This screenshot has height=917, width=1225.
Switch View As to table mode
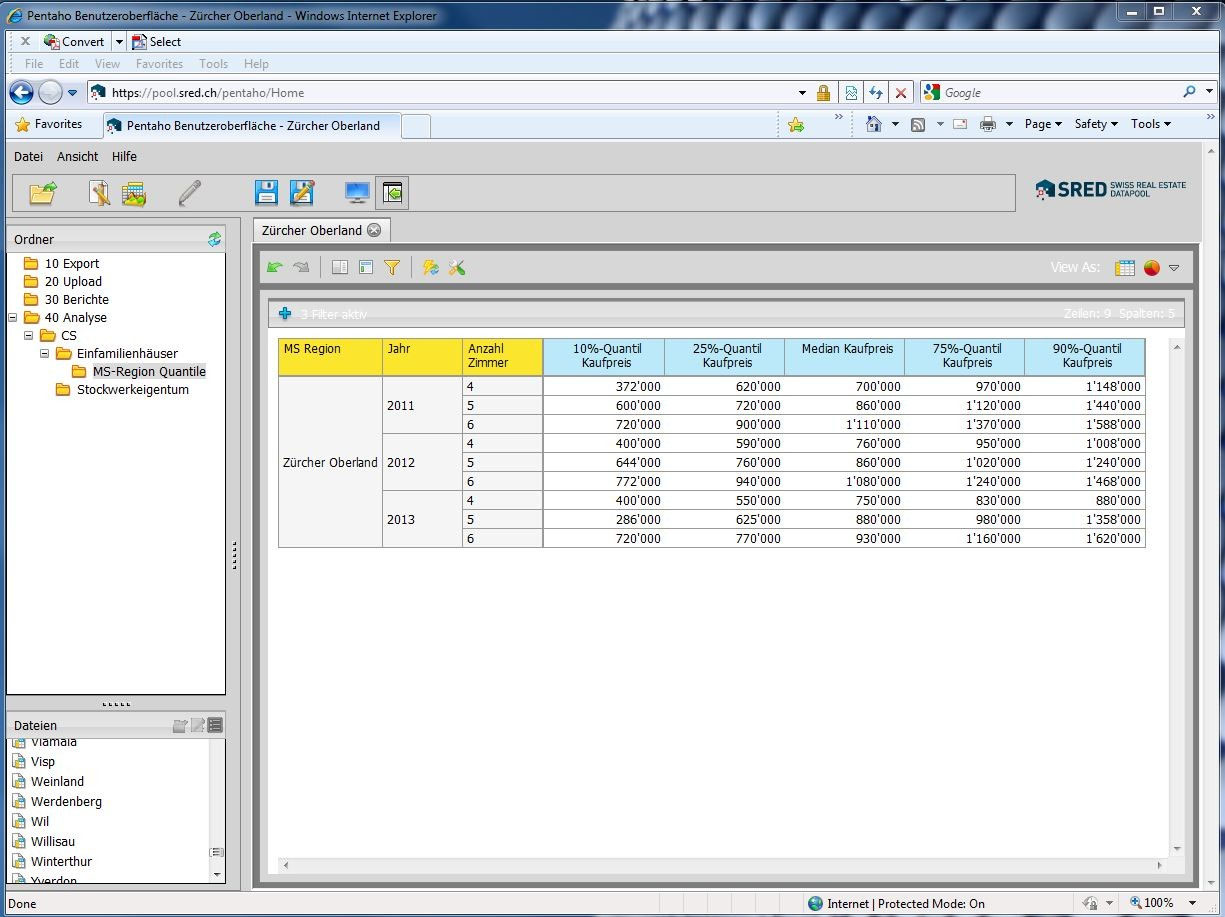point(1124,268)
